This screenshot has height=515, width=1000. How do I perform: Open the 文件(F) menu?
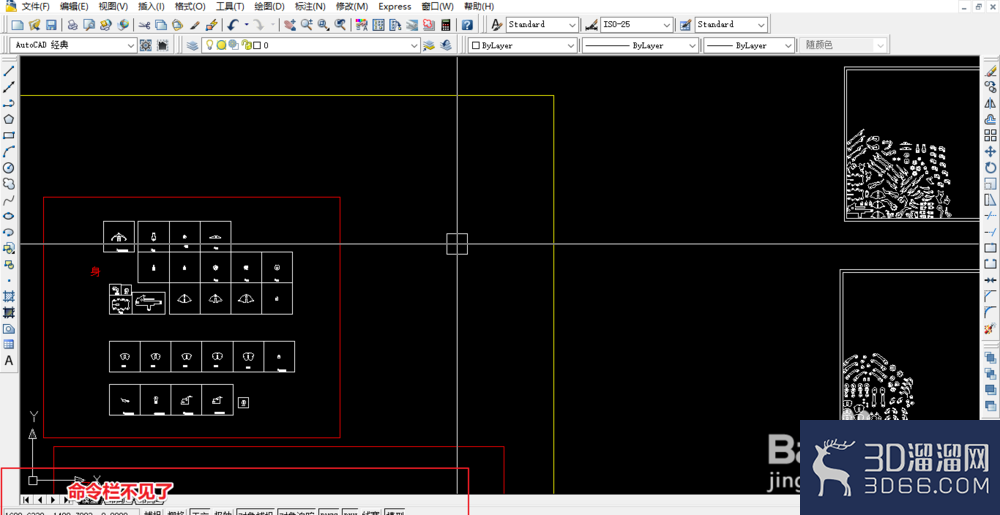click(x=35, y=6)
